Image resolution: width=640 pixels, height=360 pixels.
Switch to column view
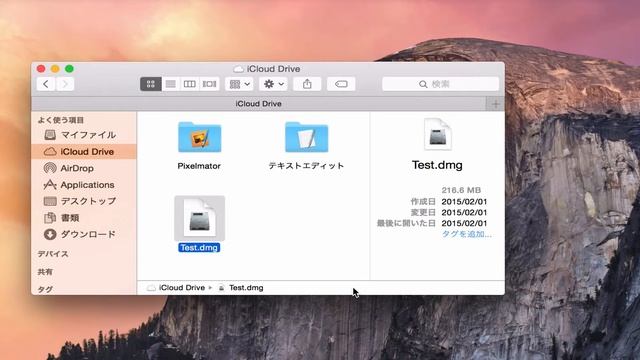pos(189,84)
